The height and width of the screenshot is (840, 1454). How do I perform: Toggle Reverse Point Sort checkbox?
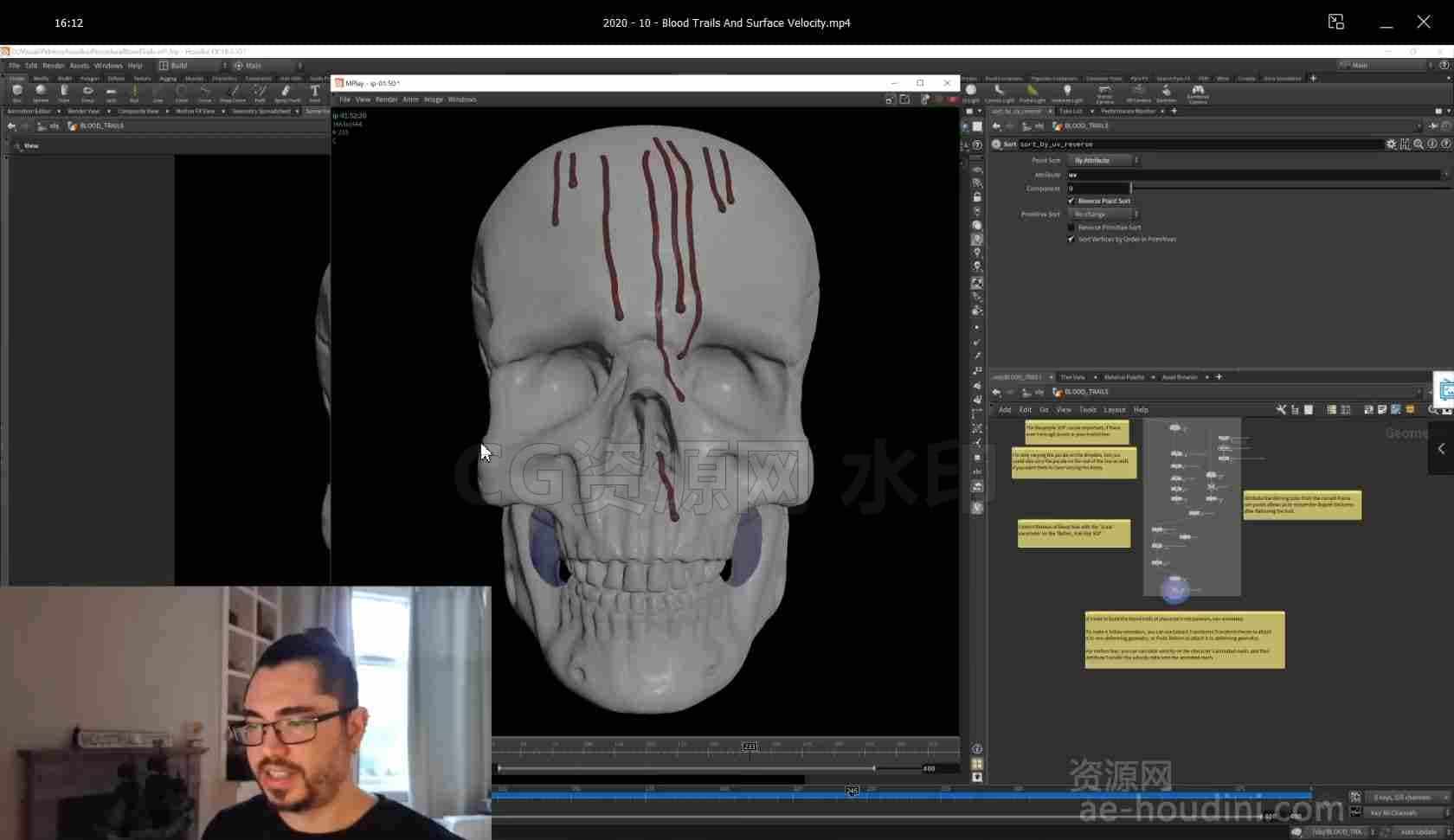click(x=1071, y=201)
